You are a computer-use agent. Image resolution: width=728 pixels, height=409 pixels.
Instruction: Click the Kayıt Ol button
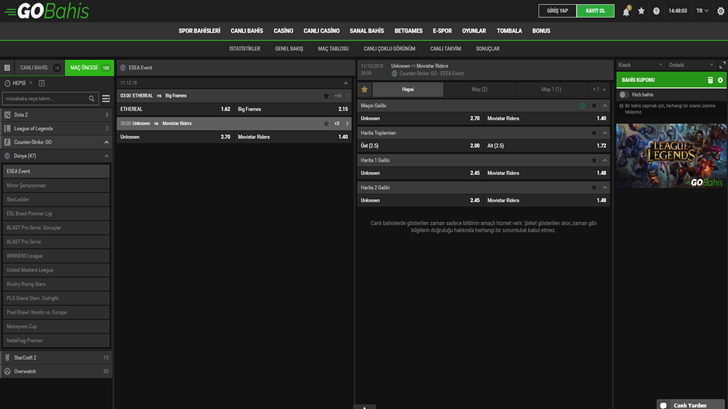point(595,11)
